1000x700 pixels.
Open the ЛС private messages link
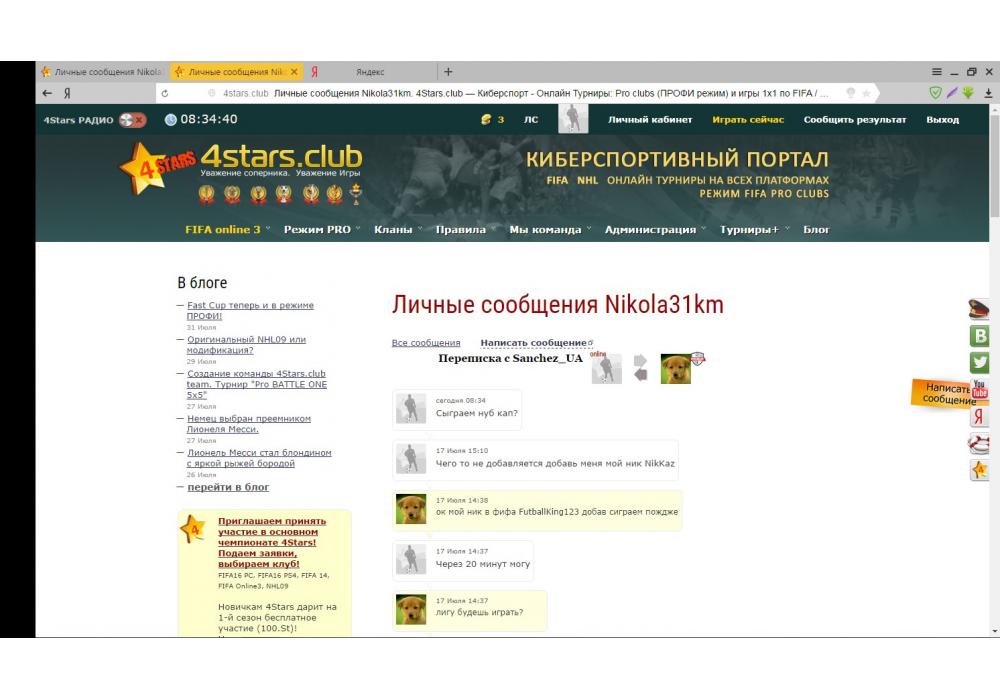(531, 120)
